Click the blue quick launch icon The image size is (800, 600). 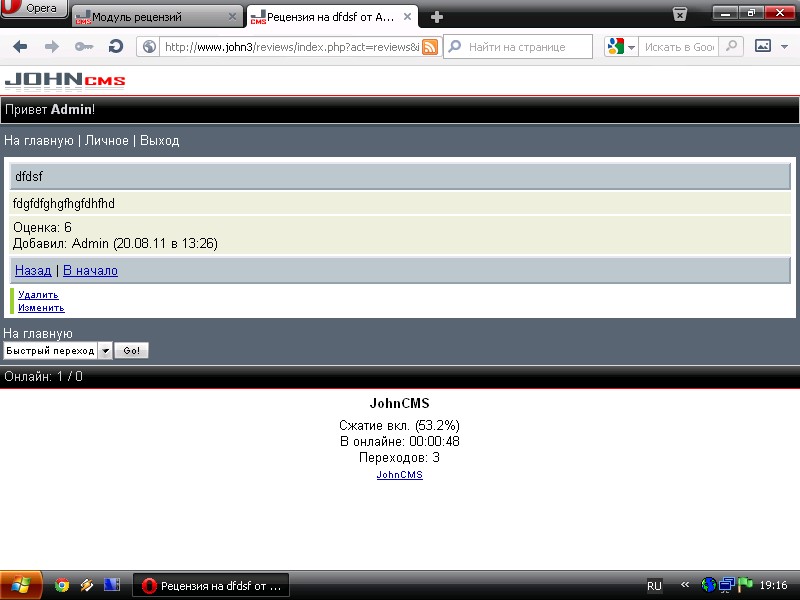pyautogui.click(x=111, y=585)
